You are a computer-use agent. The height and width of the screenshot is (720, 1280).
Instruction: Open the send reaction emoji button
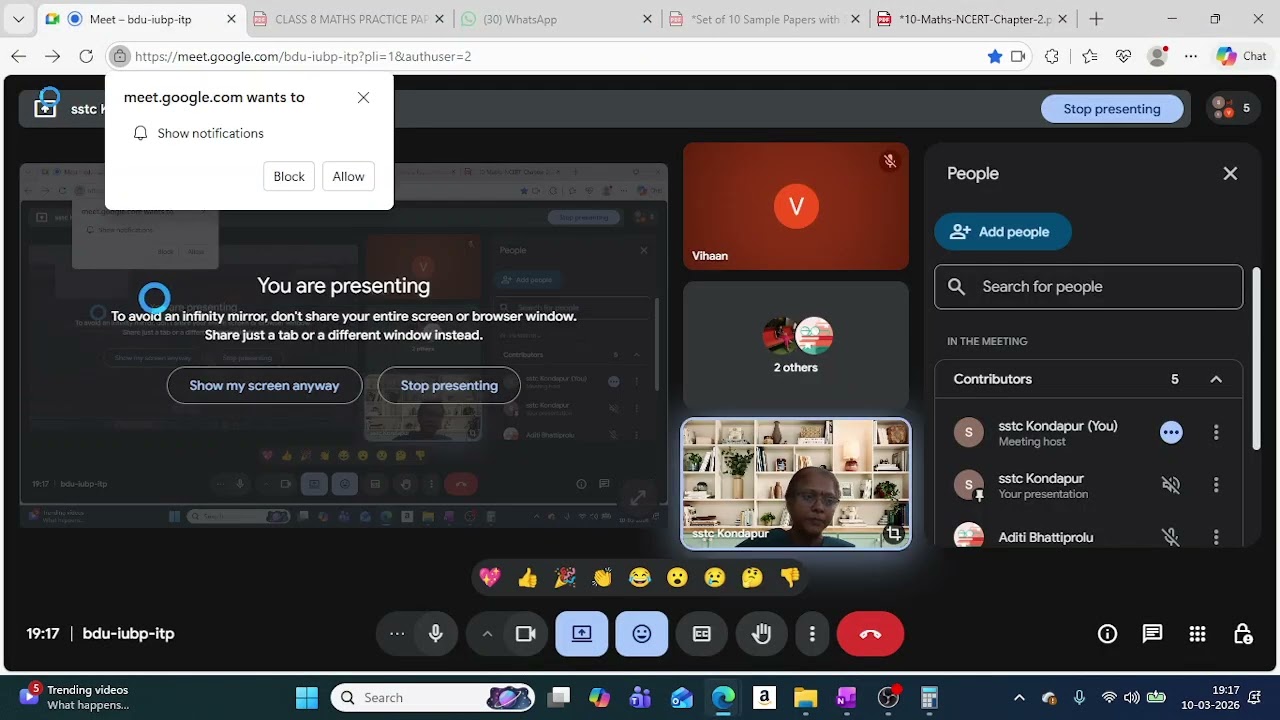point(642,634)
